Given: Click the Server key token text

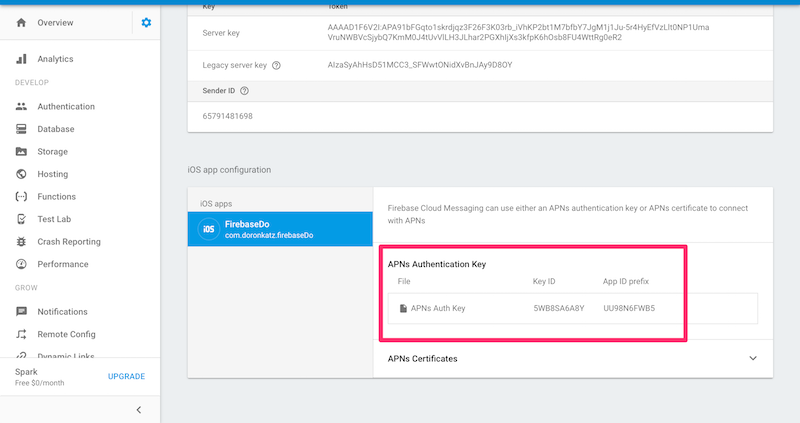Looking at the screenshot, I should [x=518, y=32].
